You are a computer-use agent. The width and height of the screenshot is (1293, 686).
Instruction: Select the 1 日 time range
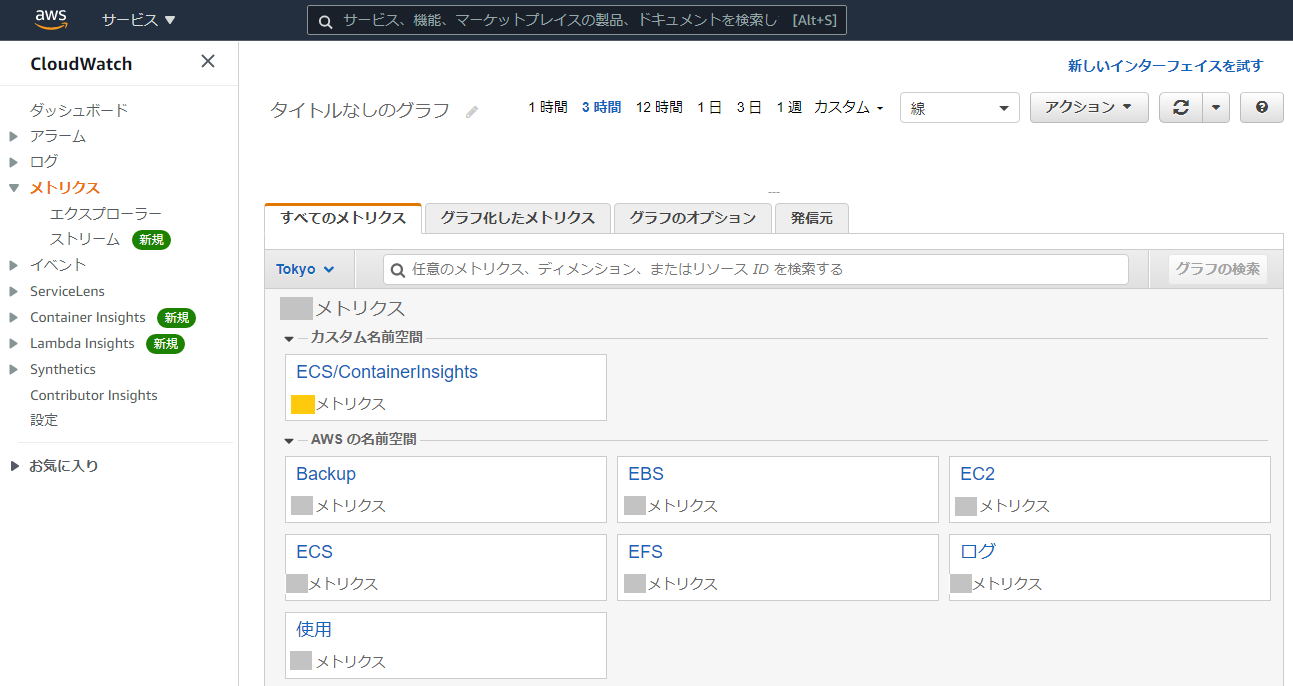[709, 107]
